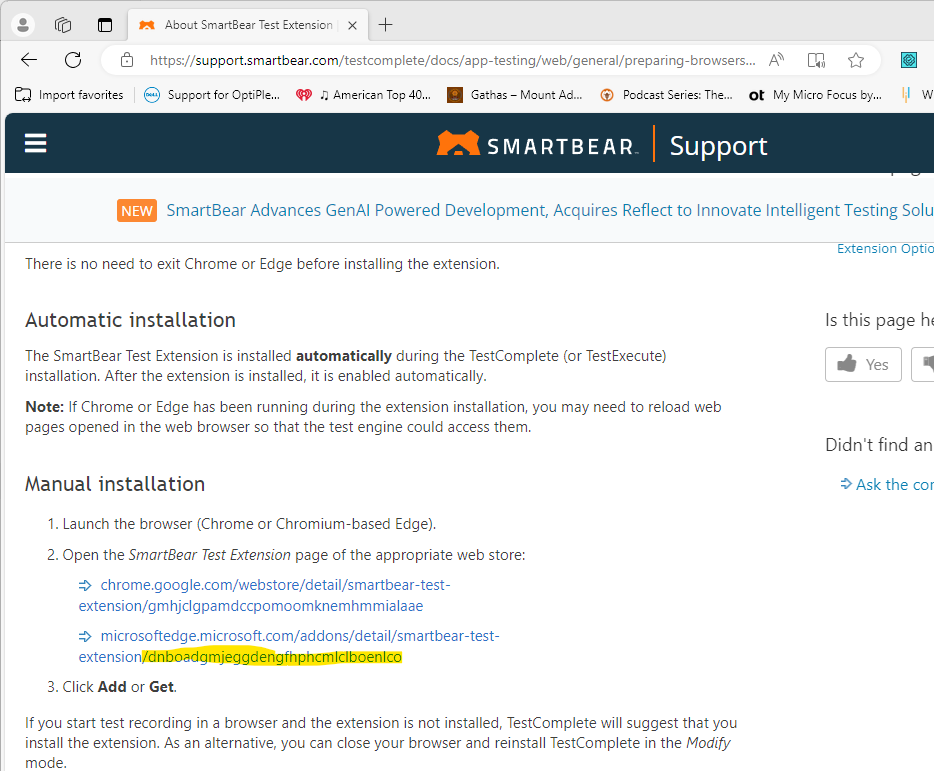Click the arrow icon before Edge addons link
Screen dimensions: 934x771
85,636
